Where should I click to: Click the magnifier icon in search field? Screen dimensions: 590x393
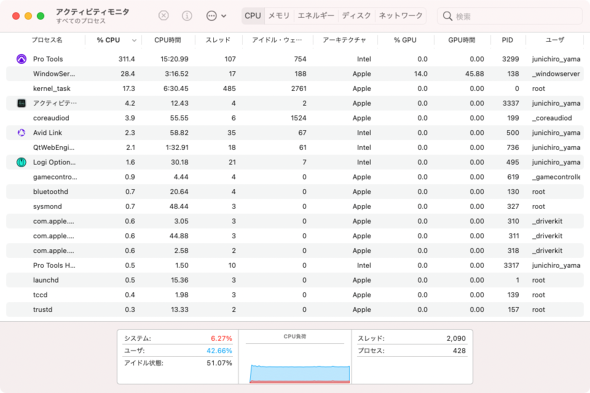(447, 16)
